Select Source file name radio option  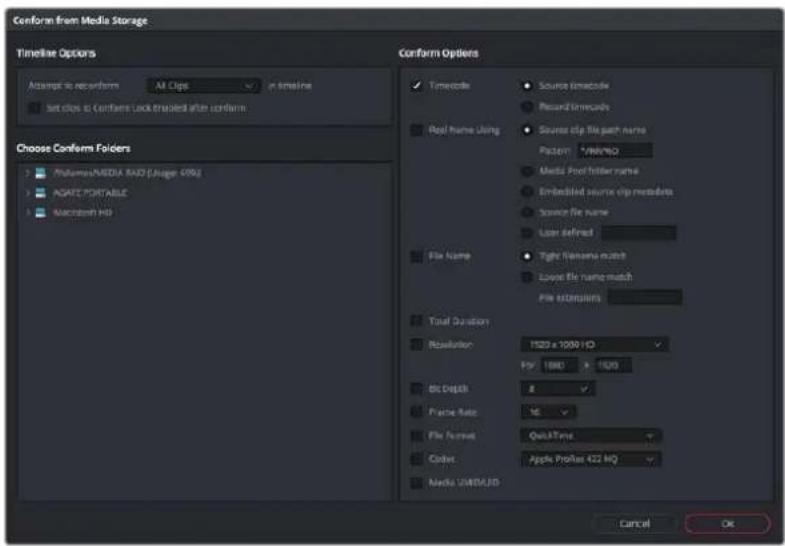pos(527,212)
